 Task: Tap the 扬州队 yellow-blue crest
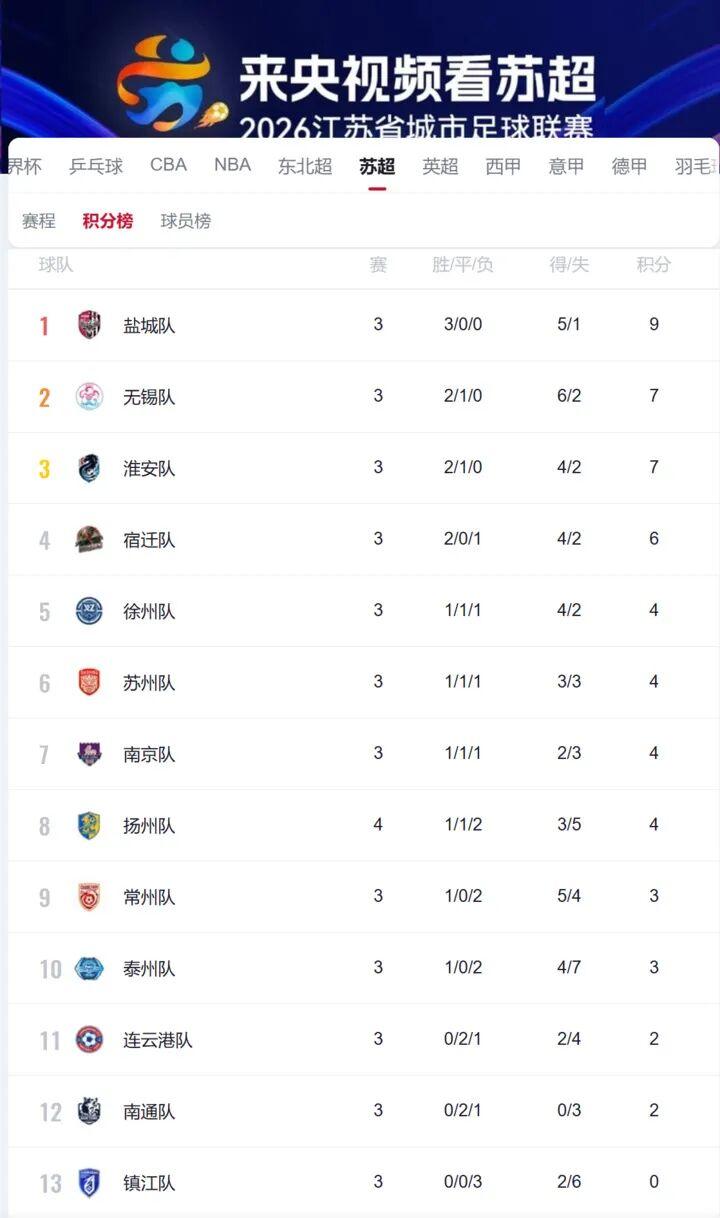[89, 825]
